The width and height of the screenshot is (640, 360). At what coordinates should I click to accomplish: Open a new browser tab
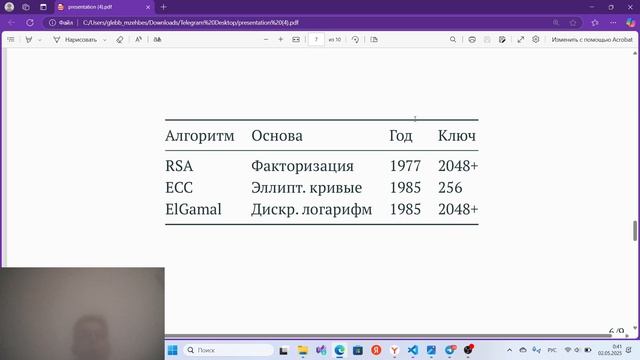click(x=164, y=7)
